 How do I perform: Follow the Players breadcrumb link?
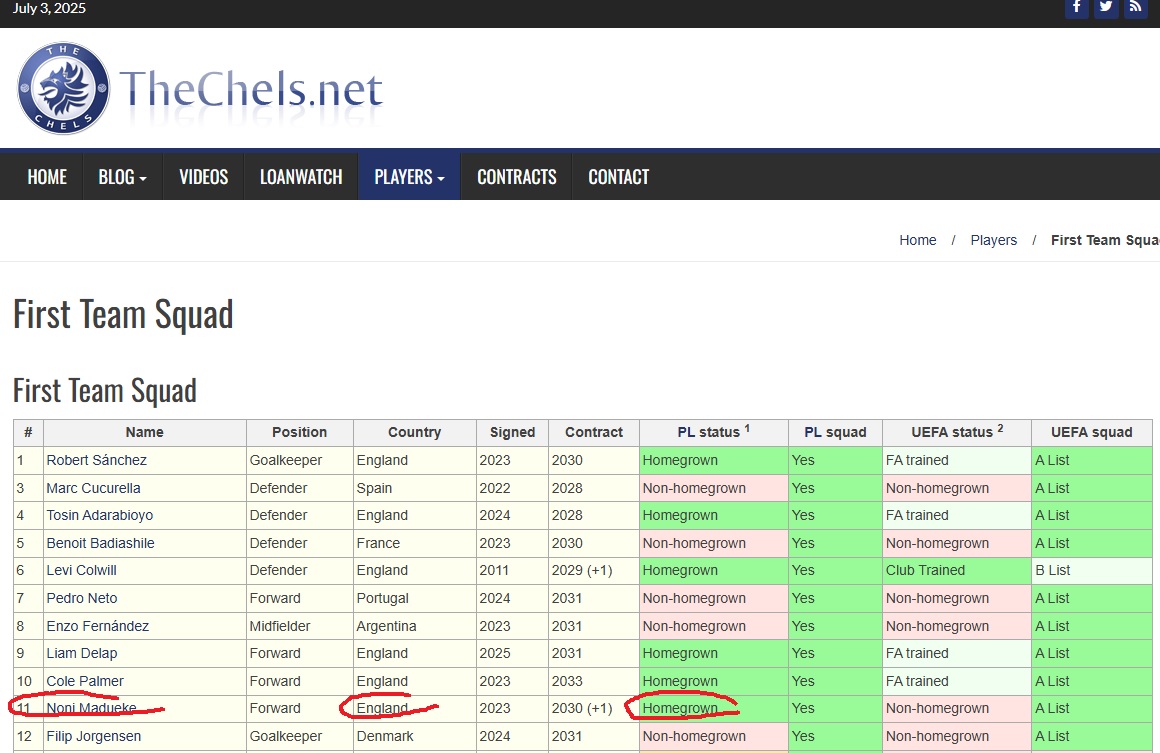[x=994, y=240]
